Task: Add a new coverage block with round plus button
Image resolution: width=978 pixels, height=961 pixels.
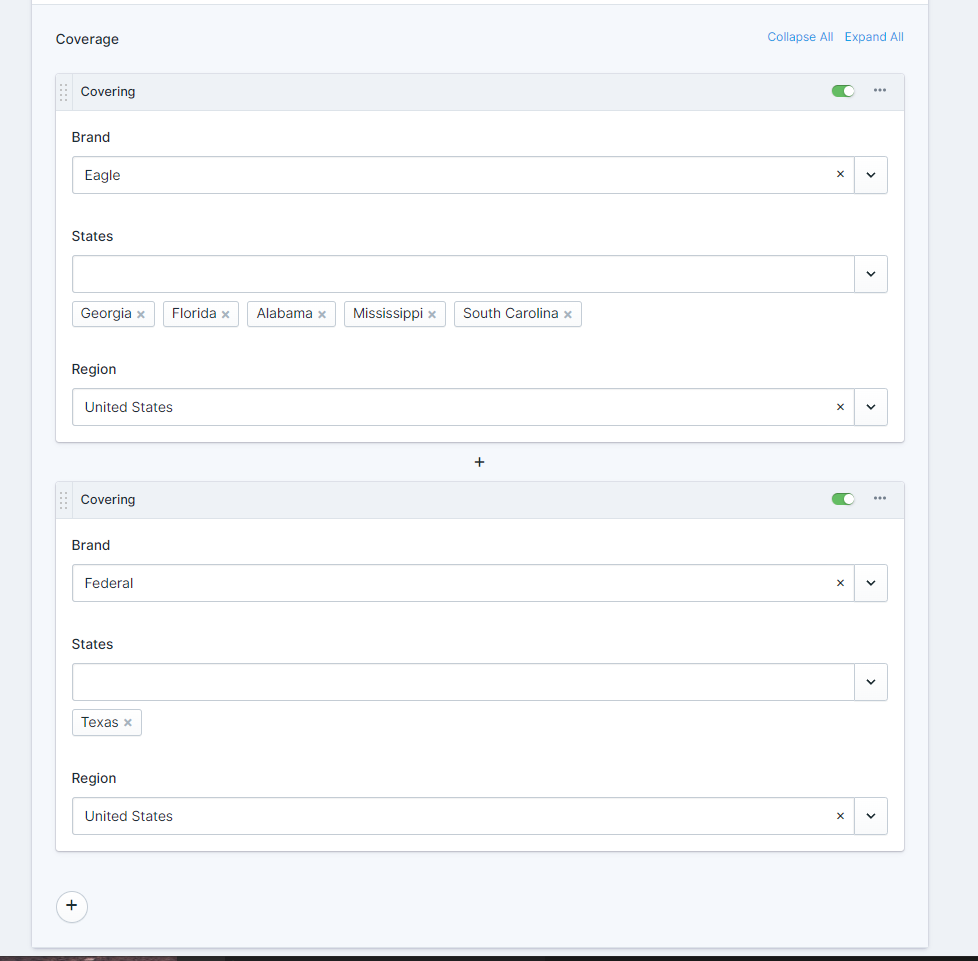Action: pyautogui.click(x=72, y=906)
